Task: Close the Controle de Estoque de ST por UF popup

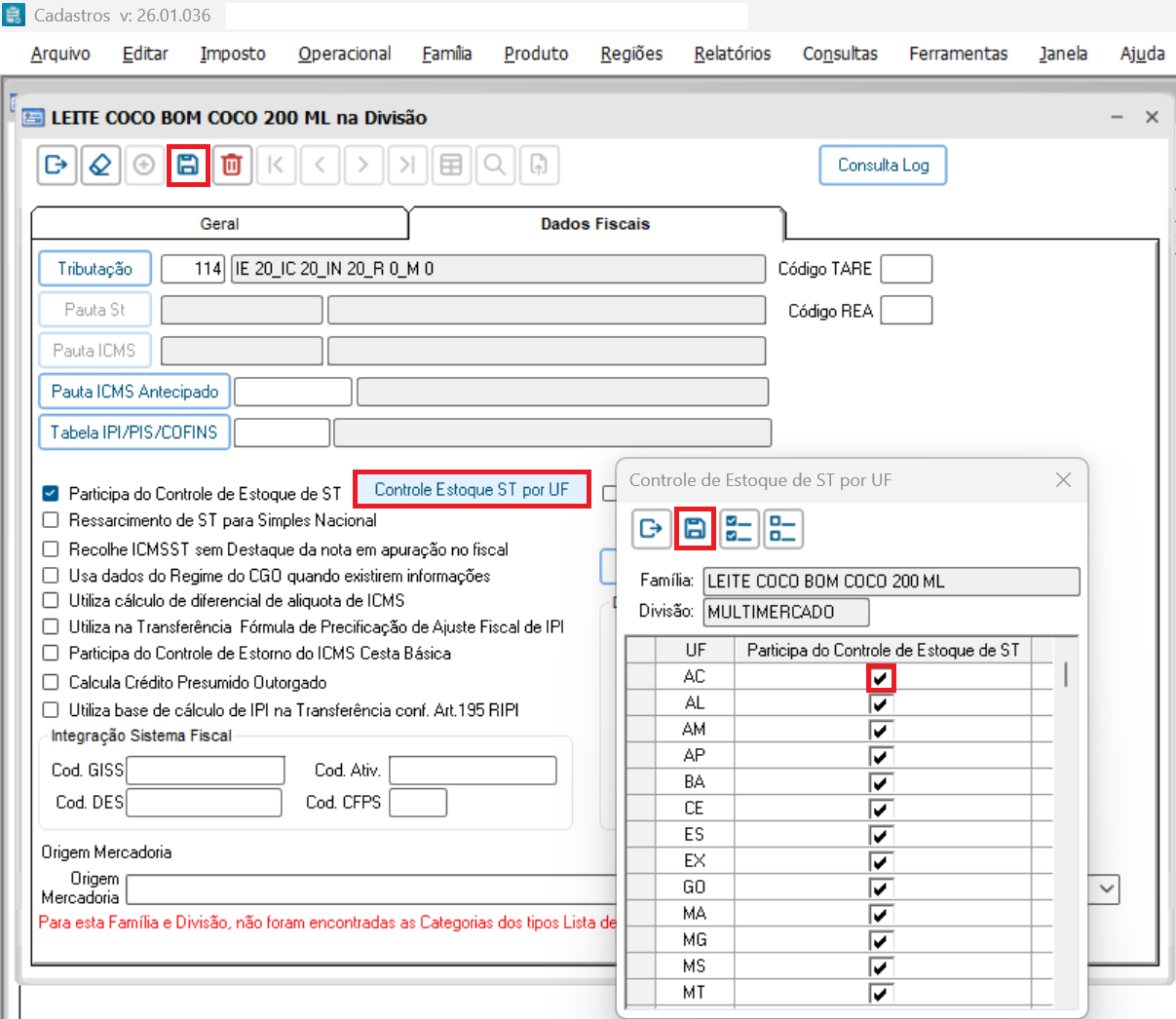Action: [x=1063, y=479]
